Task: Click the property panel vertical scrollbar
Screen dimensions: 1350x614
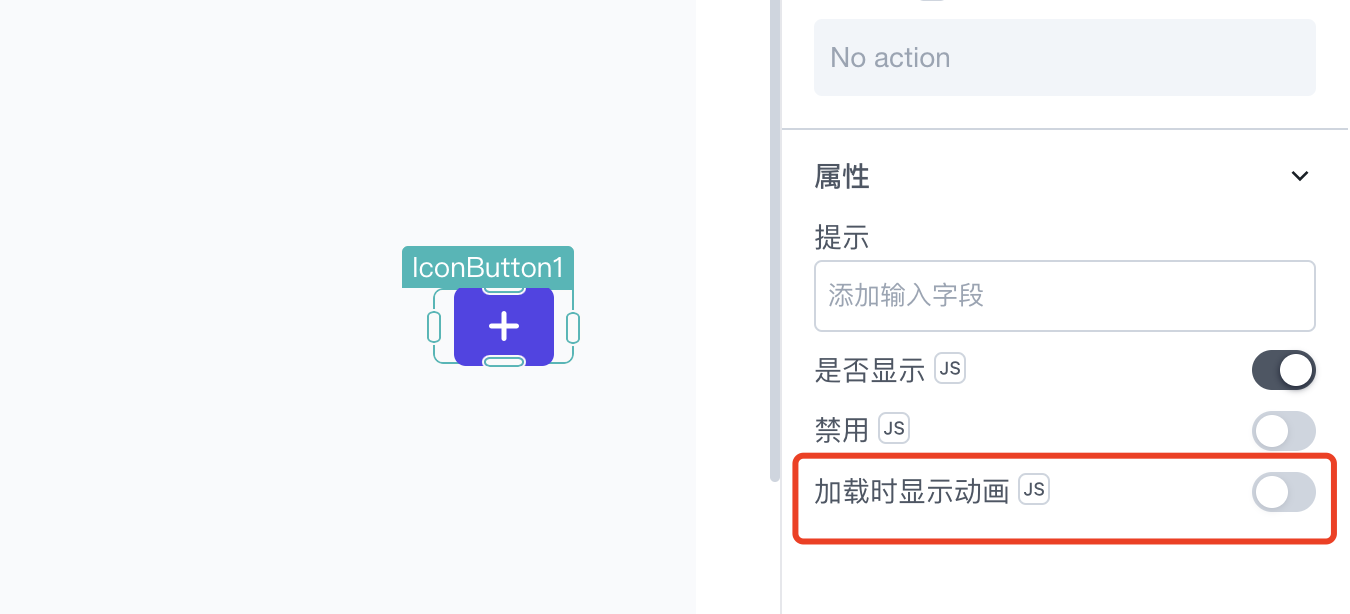Action: pos(775,240)
